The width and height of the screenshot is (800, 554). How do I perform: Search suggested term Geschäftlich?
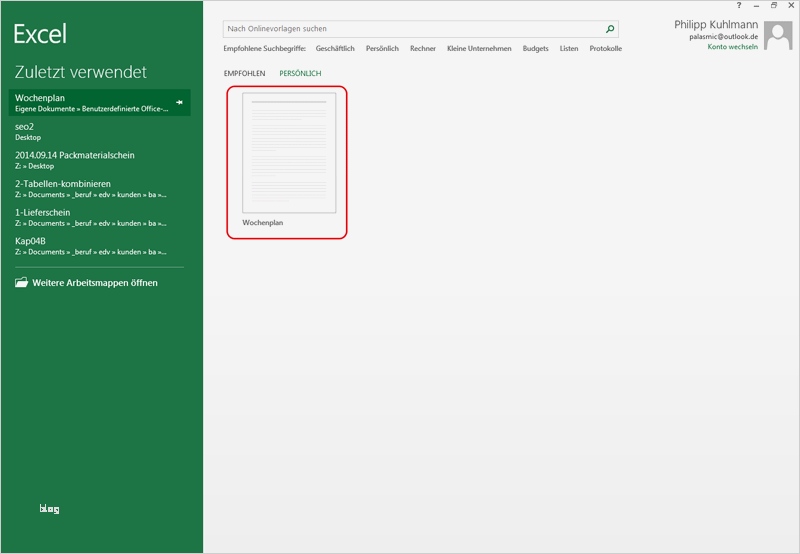(335, 48)
